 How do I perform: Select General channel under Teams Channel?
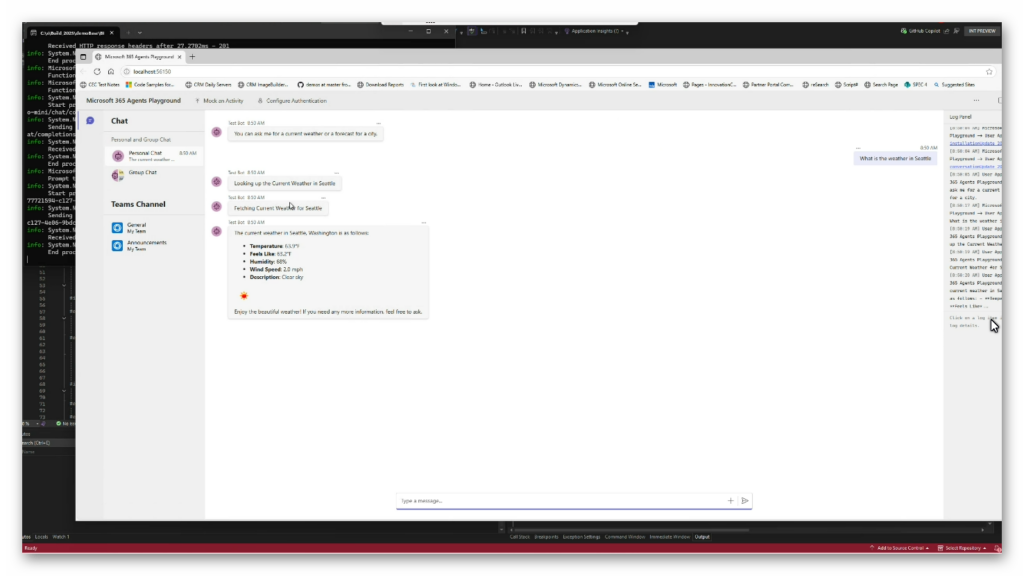pyautogui.click(x=154, y=227)
